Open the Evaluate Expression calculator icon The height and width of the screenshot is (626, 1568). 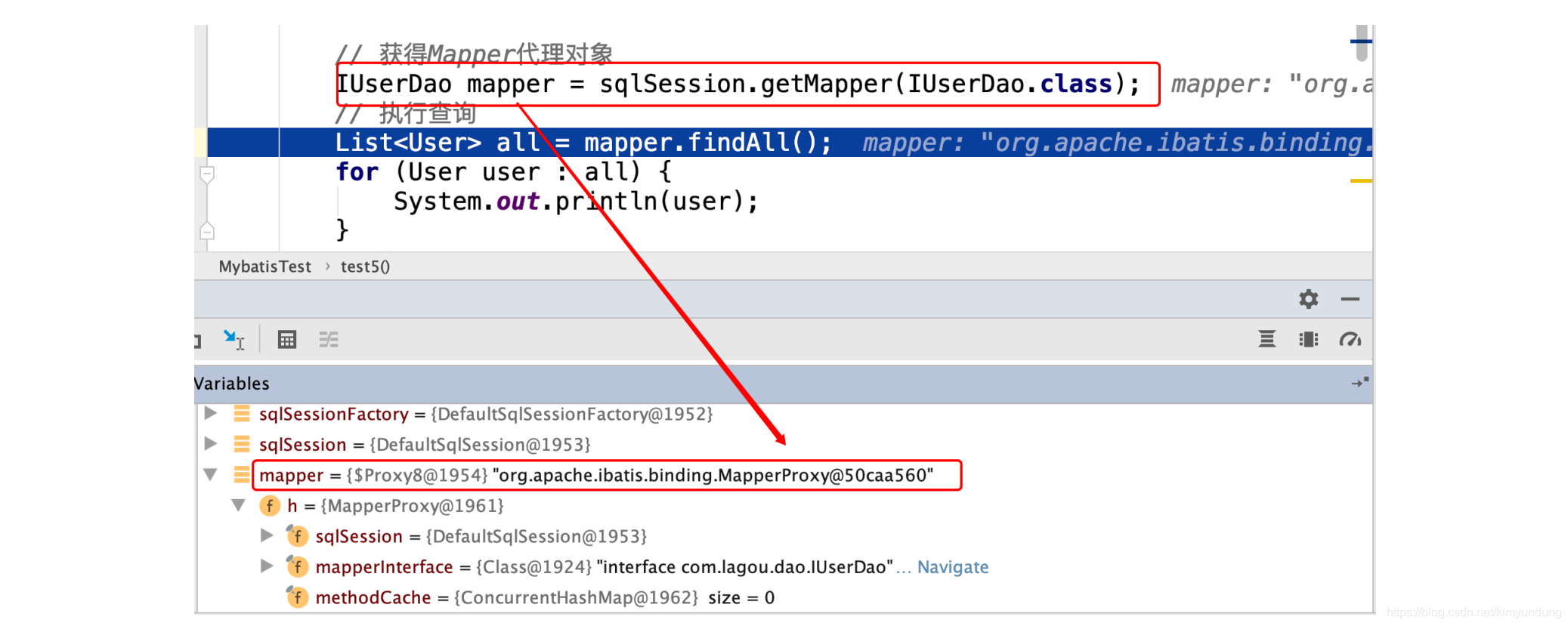tap(286, 340)
